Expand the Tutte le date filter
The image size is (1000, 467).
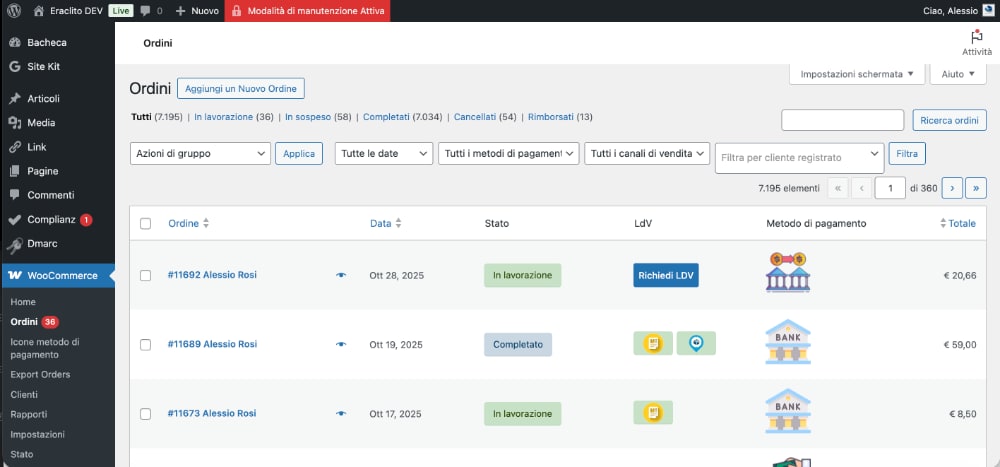(383, 154)
